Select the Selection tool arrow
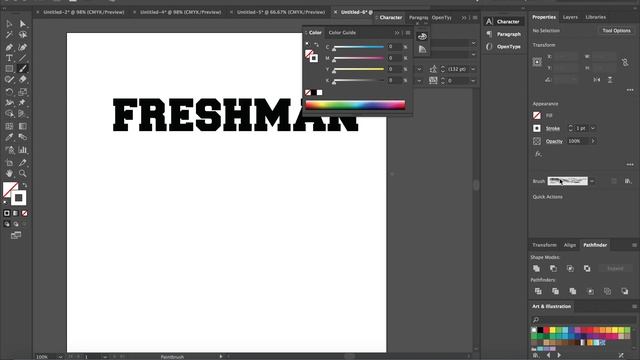 pyautogui.click(x=9, y=24)
